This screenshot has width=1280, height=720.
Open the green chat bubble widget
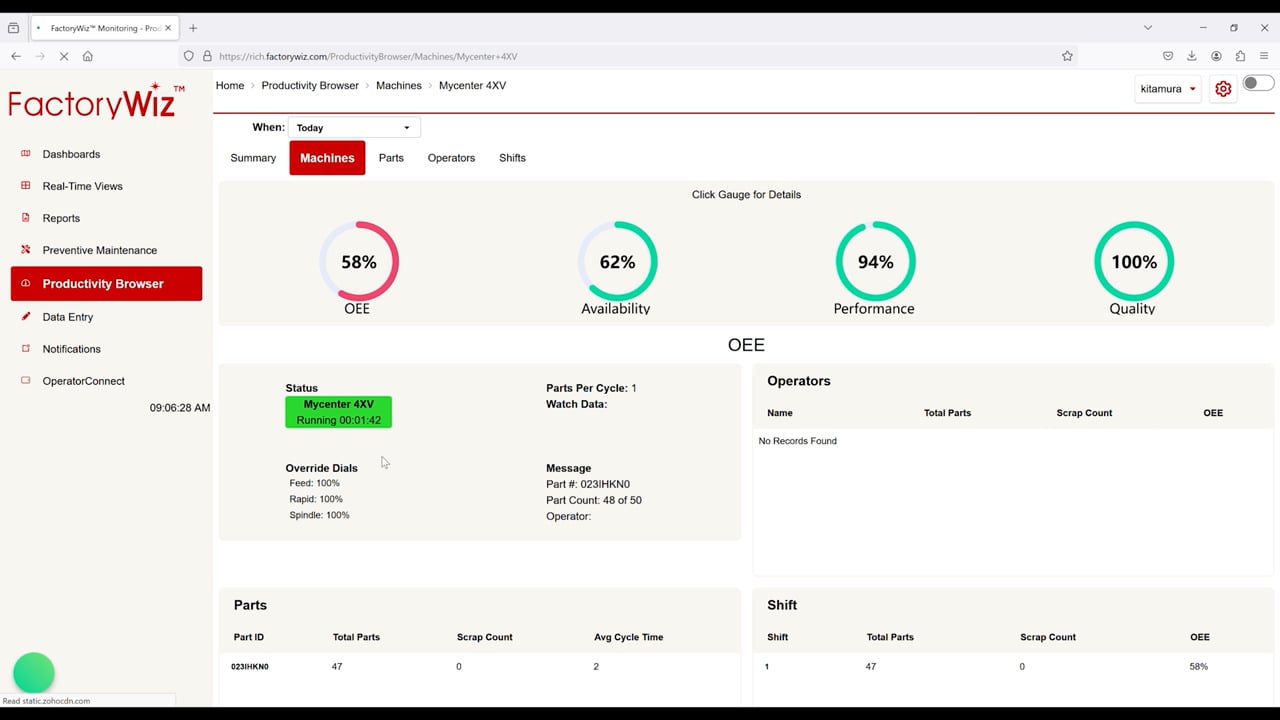(x=34, y=673)
